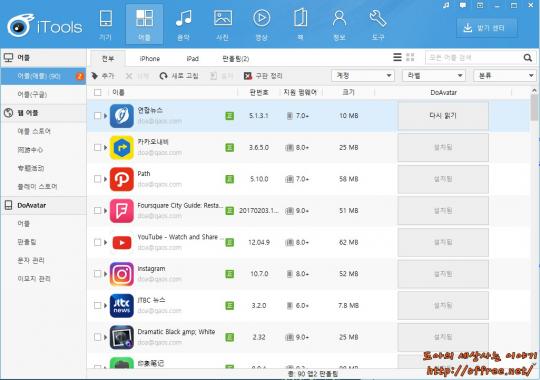This screenshot has width=540, height=380.
Task: Click the YouTube app icon
Action: pos(122,242)
